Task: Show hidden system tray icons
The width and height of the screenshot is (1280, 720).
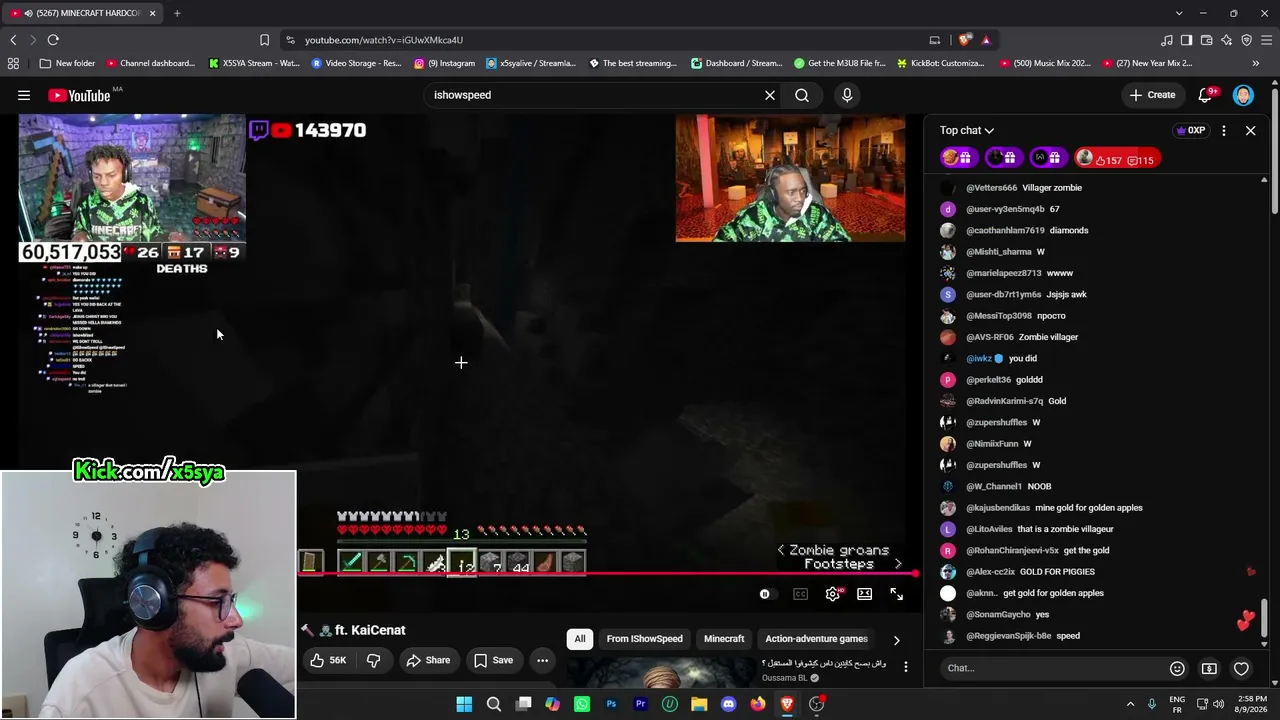Action: pyautogui.click(x=1130, y=704)
